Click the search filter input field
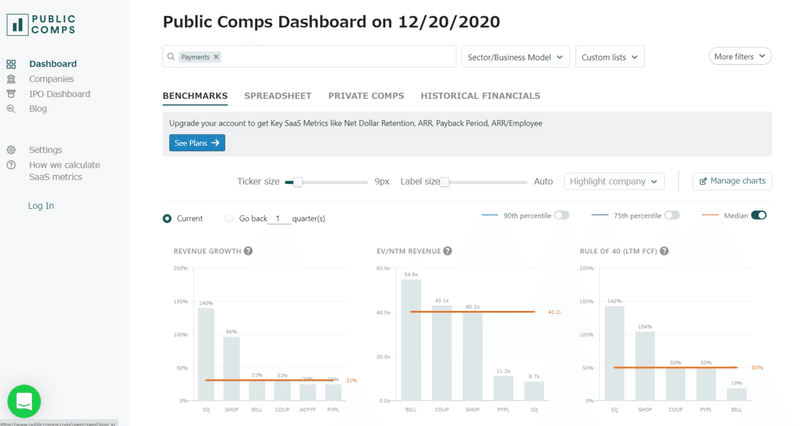Screen dimensions: 800x426 309,57
